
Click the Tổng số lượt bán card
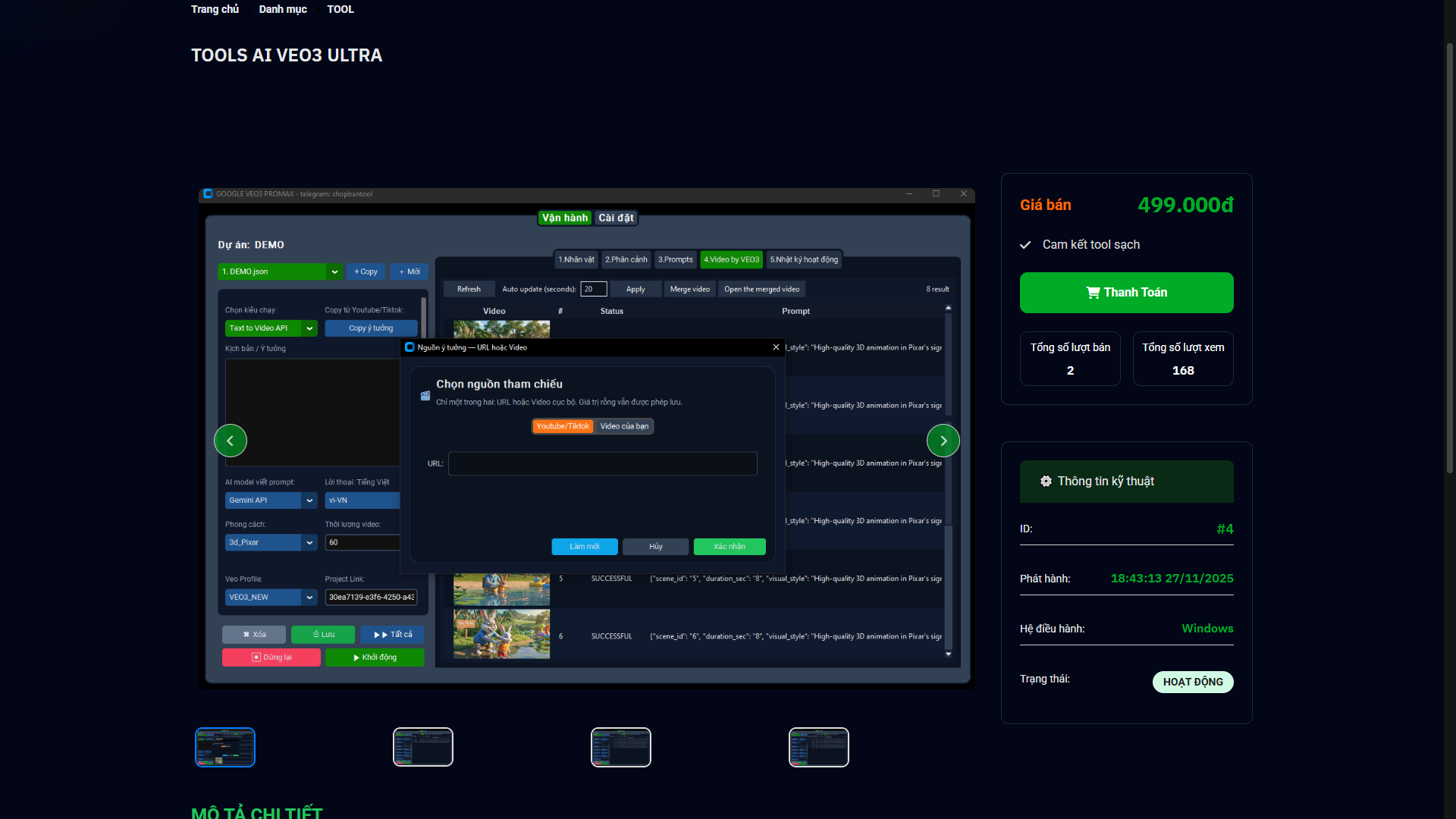coord(1070,359)
